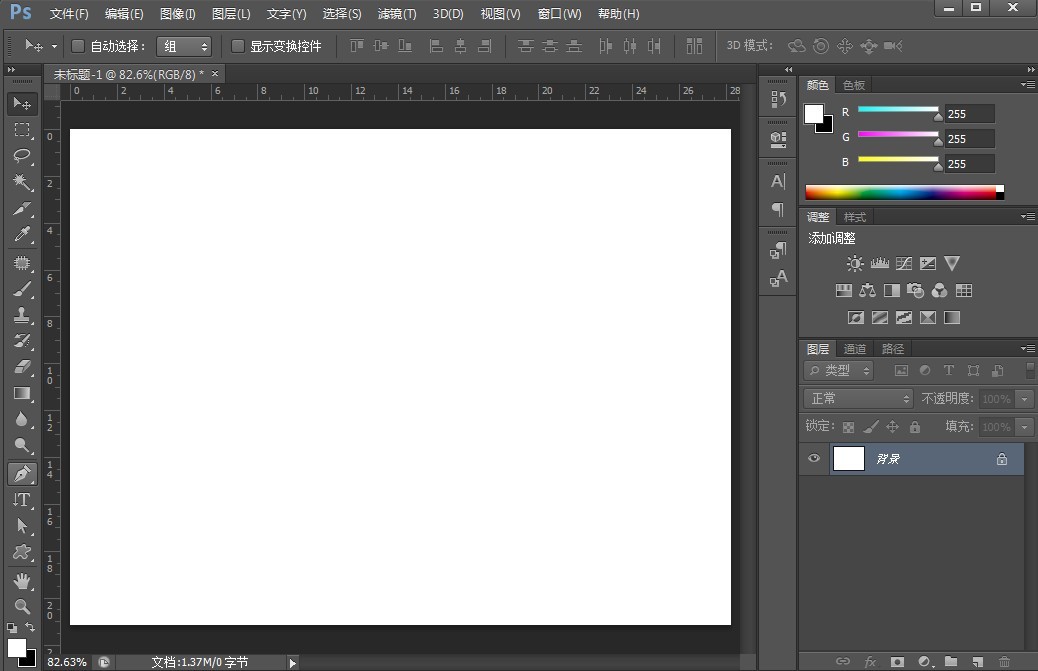Select the Rectangular Marquee tool
The width and height of the screenshot is (1038, 671).
(x=21, y=130)
